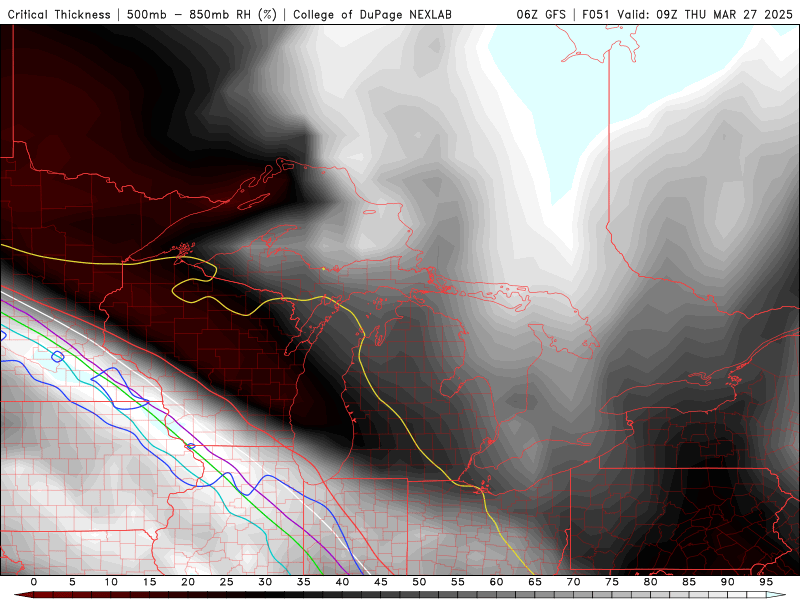
Task: Click the 45 value on the color scale
Action: (381, 582)
